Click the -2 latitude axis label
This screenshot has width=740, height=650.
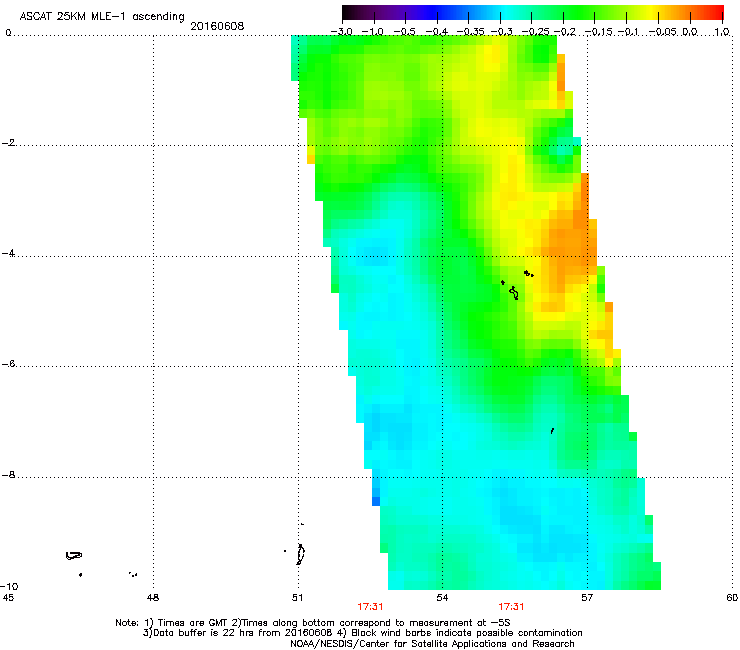click(9, 143)
